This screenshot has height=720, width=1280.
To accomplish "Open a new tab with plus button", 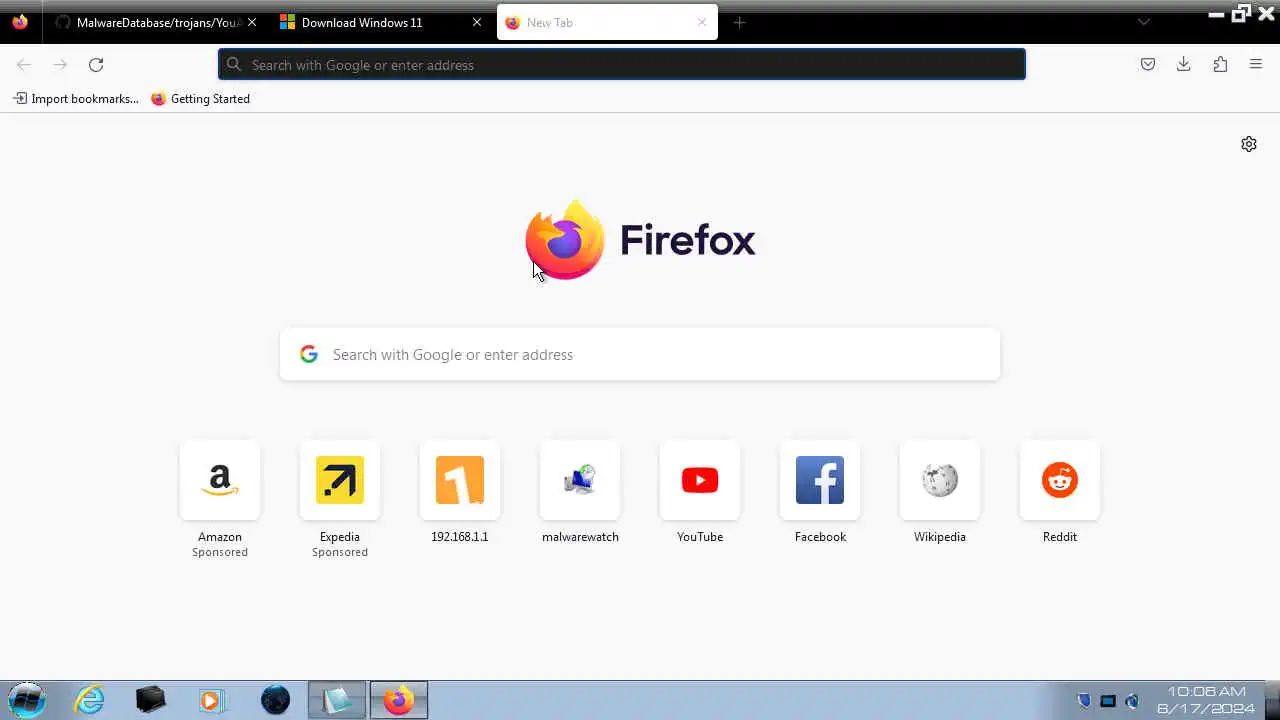I will [739, 22].
